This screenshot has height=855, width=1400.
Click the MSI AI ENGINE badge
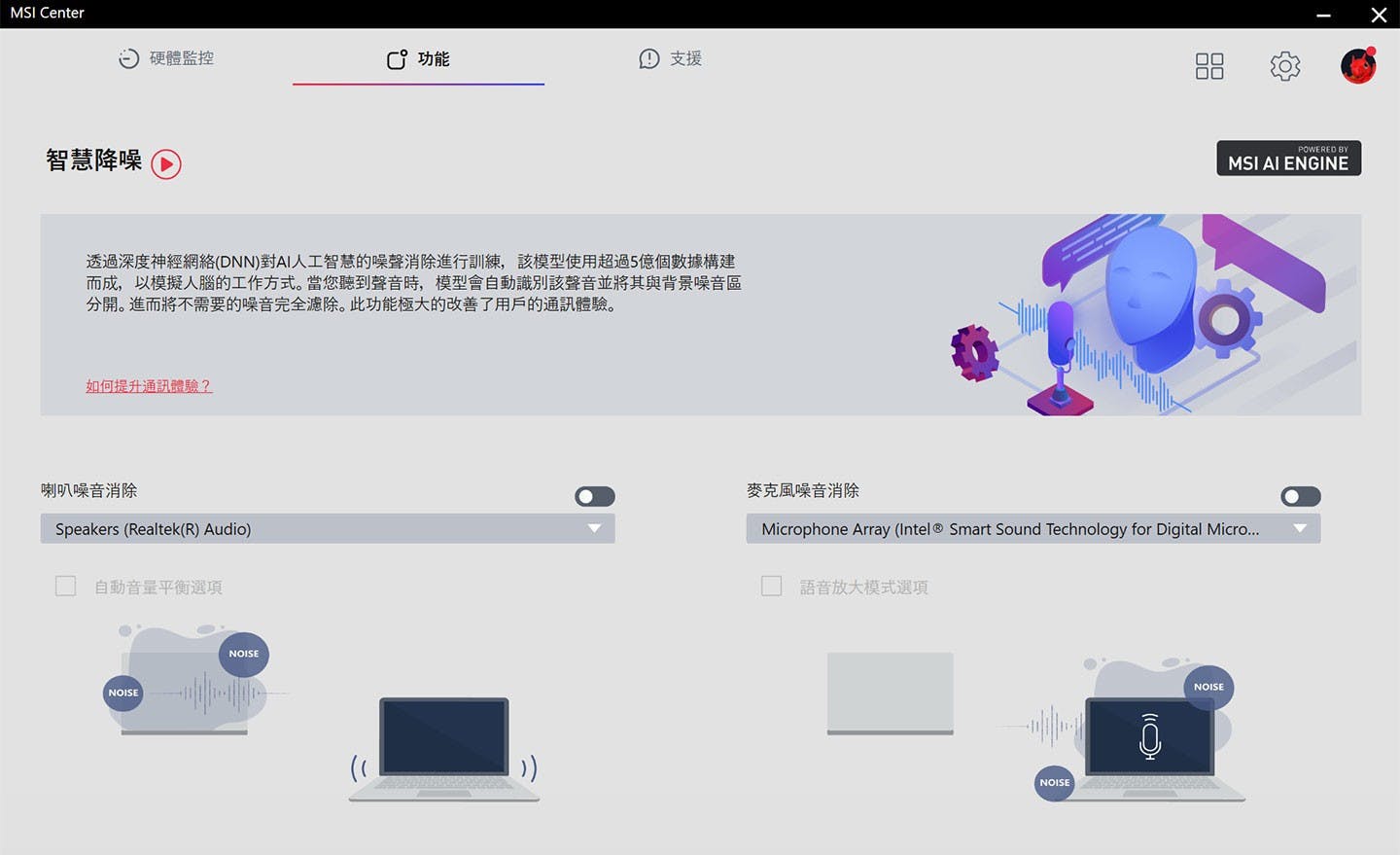(x=1288, y=159)
